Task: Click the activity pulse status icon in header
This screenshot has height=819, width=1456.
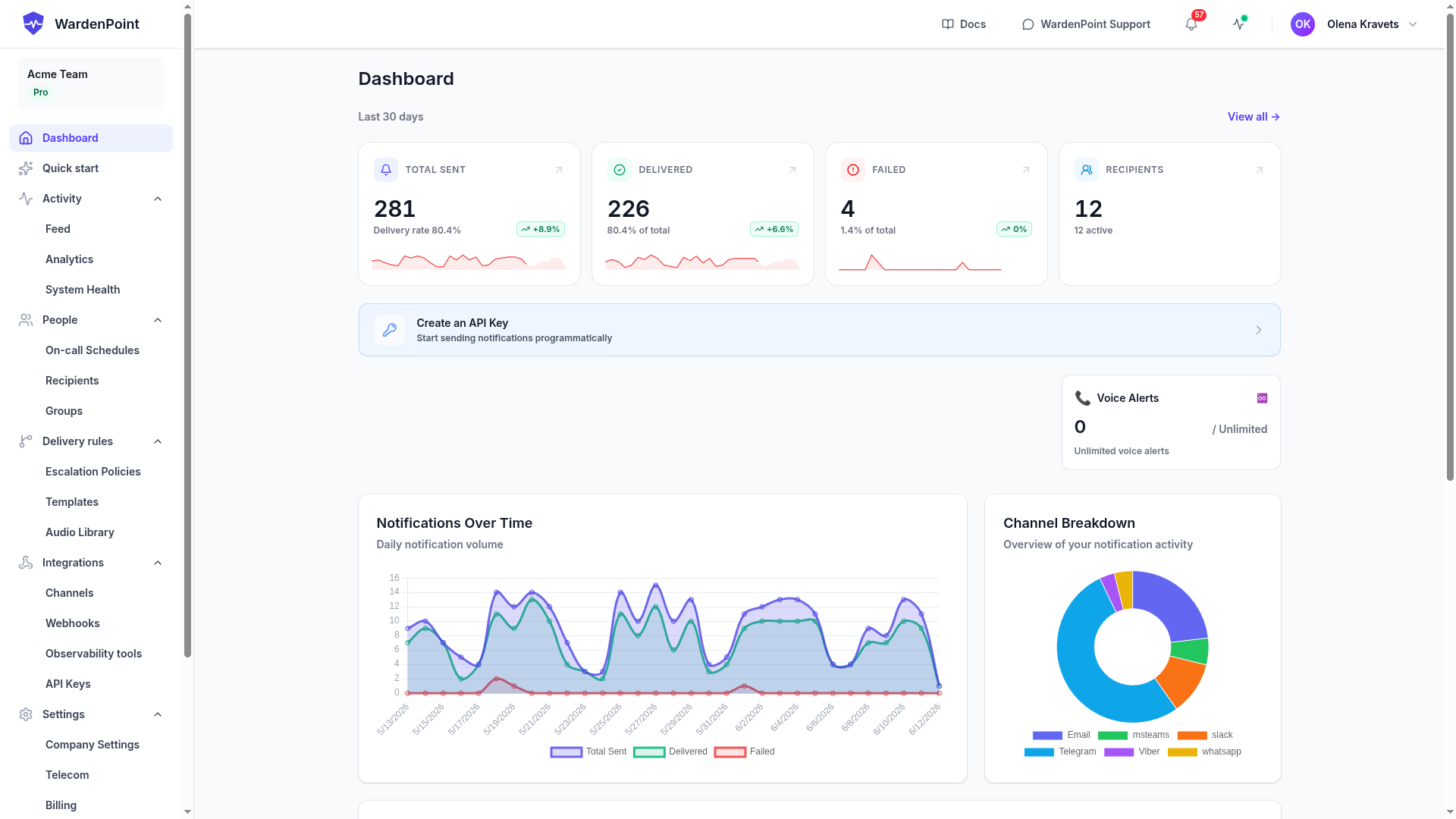Action: [1239, 24]
